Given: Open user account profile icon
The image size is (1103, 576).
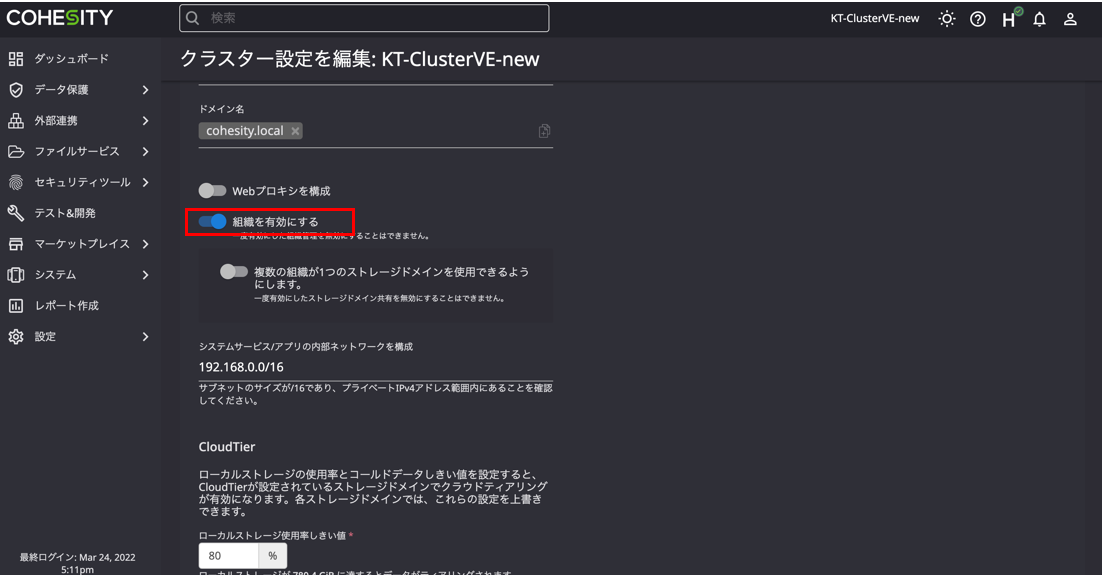Looking at the screenshot, I should (1070, 19).
